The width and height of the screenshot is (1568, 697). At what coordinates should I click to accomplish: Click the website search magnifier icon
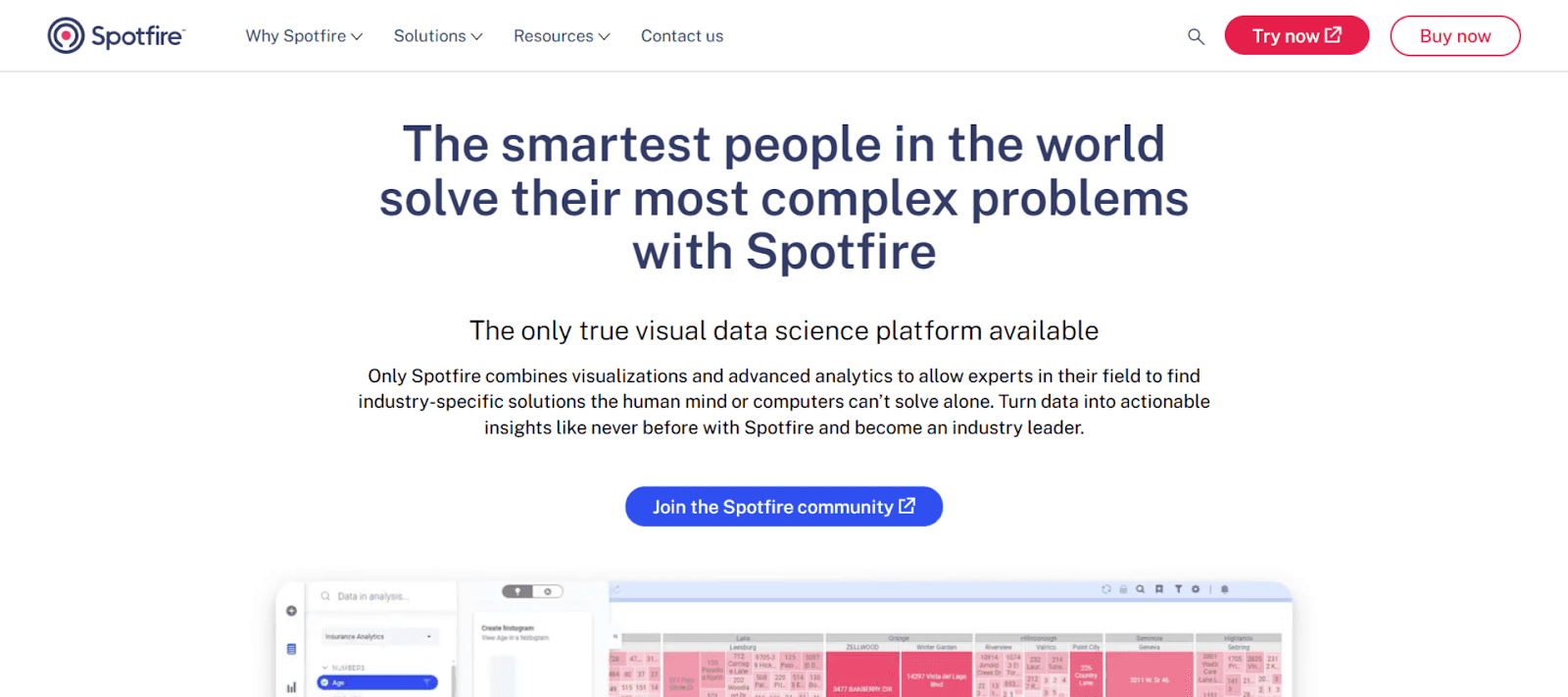point(1196,35)
